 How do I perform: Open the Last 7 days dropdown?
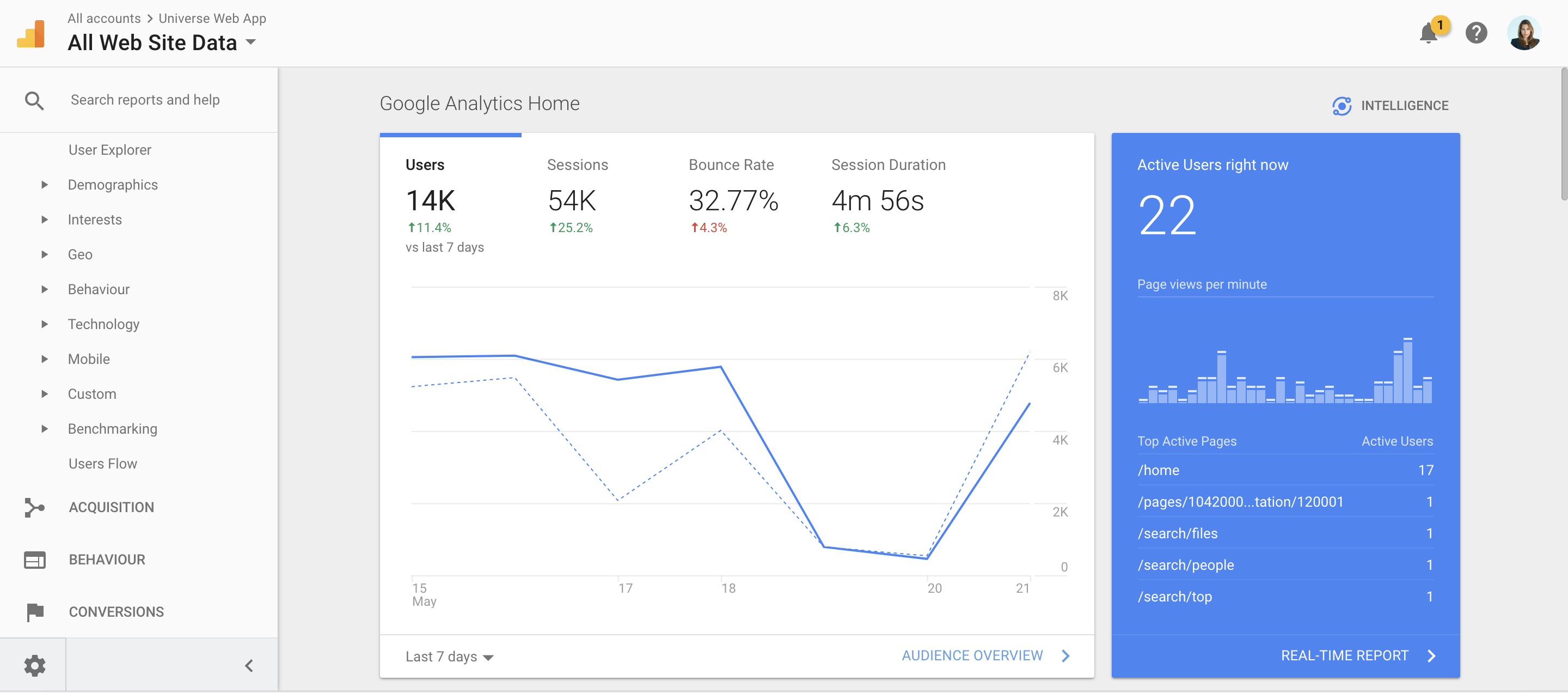[x=449, y=657]
